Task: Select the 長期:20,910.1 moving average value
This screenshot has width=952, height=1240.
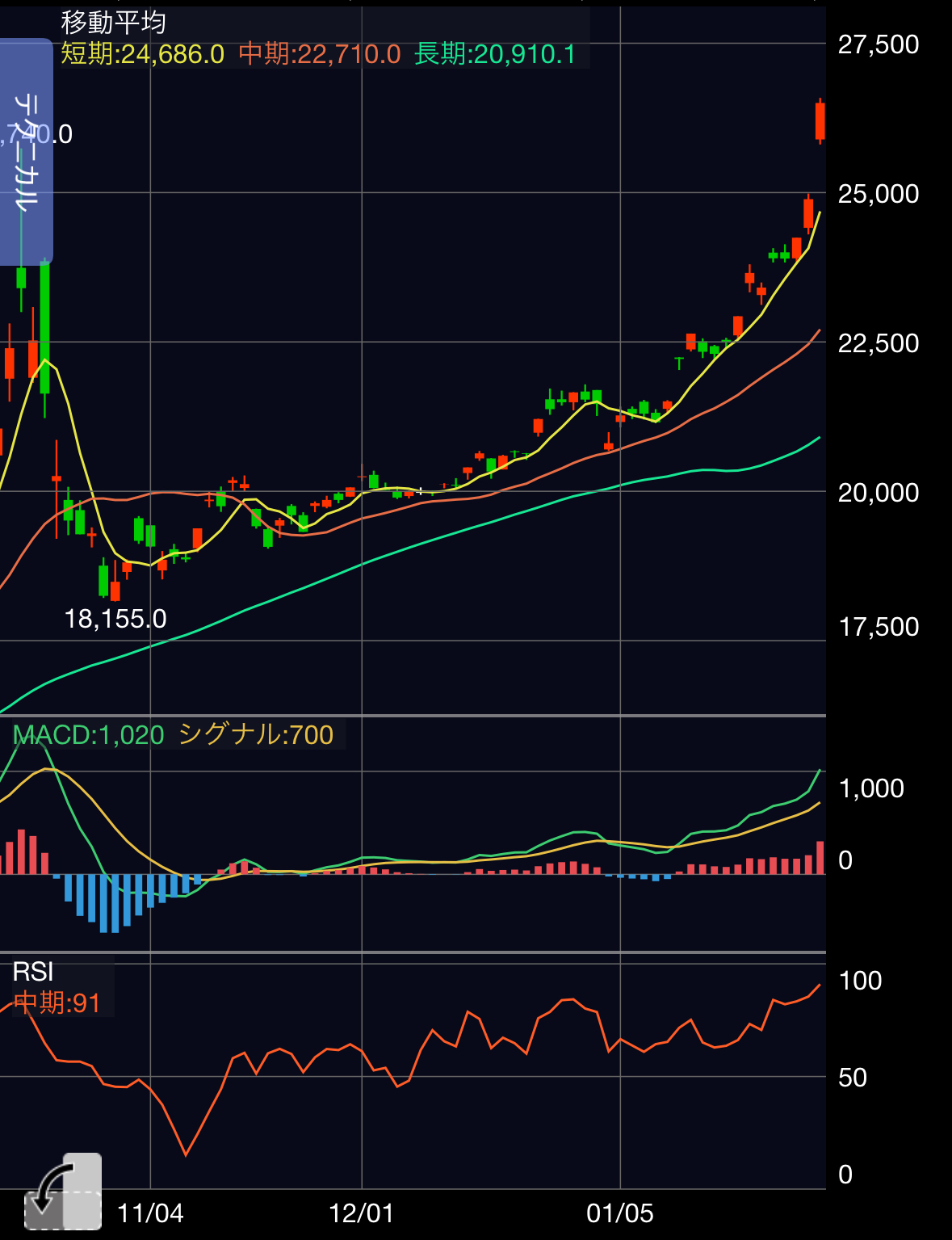Action: point(495,54)
